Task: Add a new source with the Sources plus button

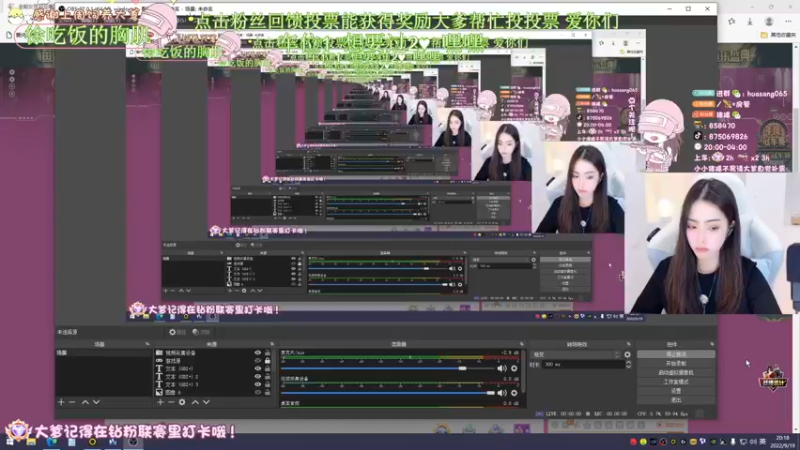Action: (160, 402)
